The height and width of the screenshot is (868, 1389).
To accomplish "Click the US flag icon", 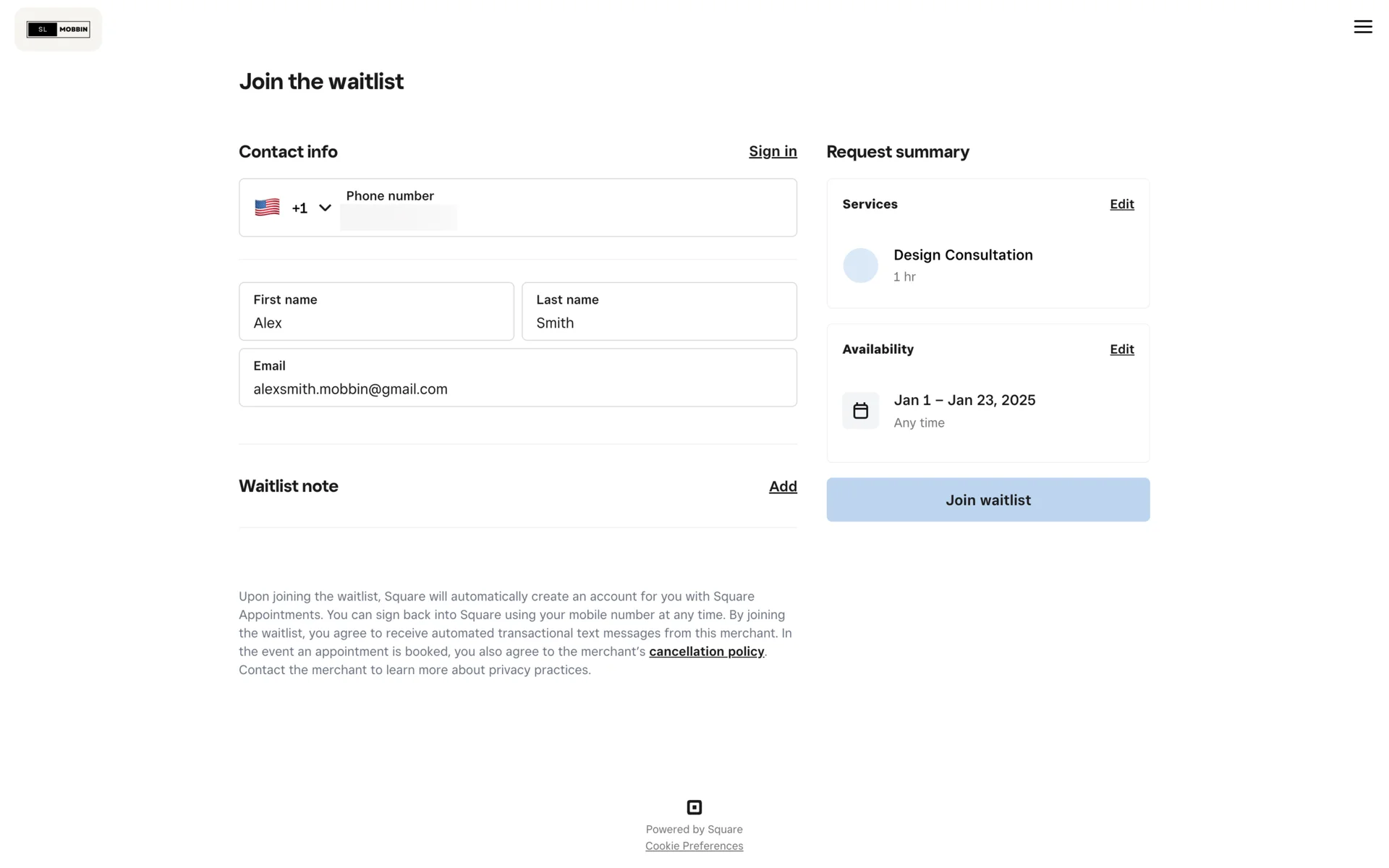I will click(x=267, y=208).
